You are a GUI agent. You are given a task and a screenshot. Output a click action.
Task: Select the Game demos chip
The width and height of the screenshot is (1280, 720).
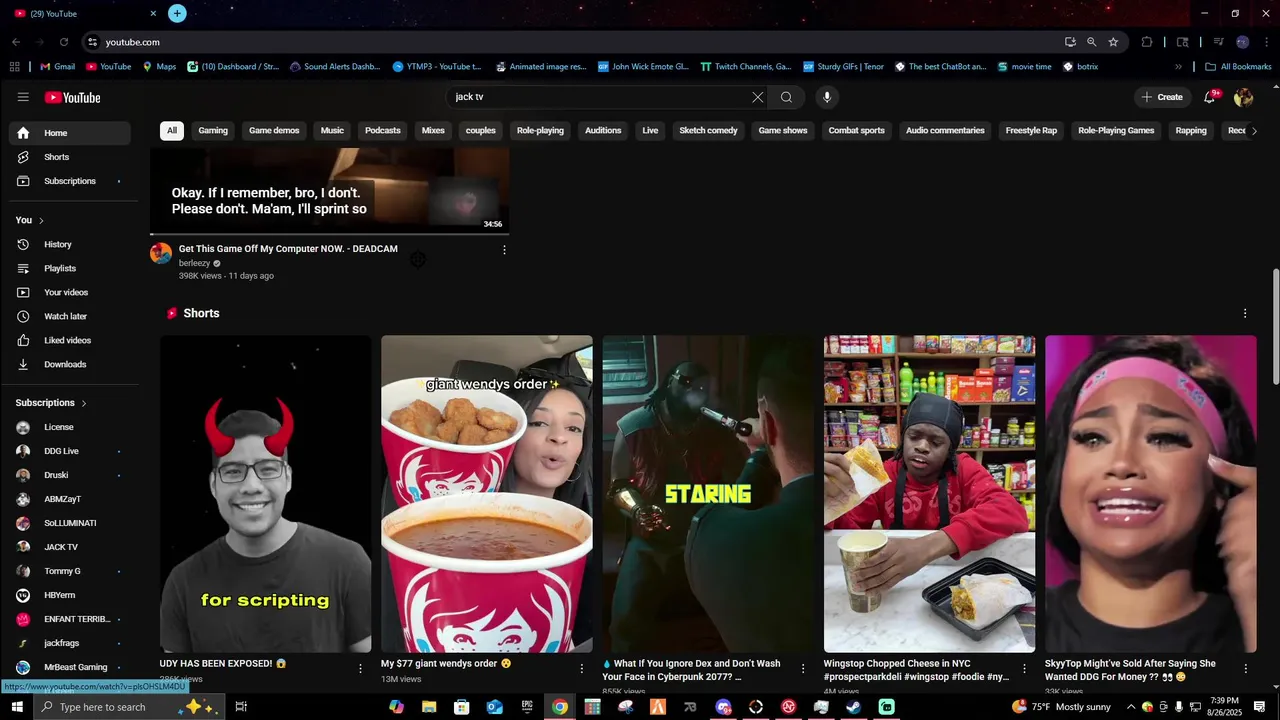(x=274, y=131)
